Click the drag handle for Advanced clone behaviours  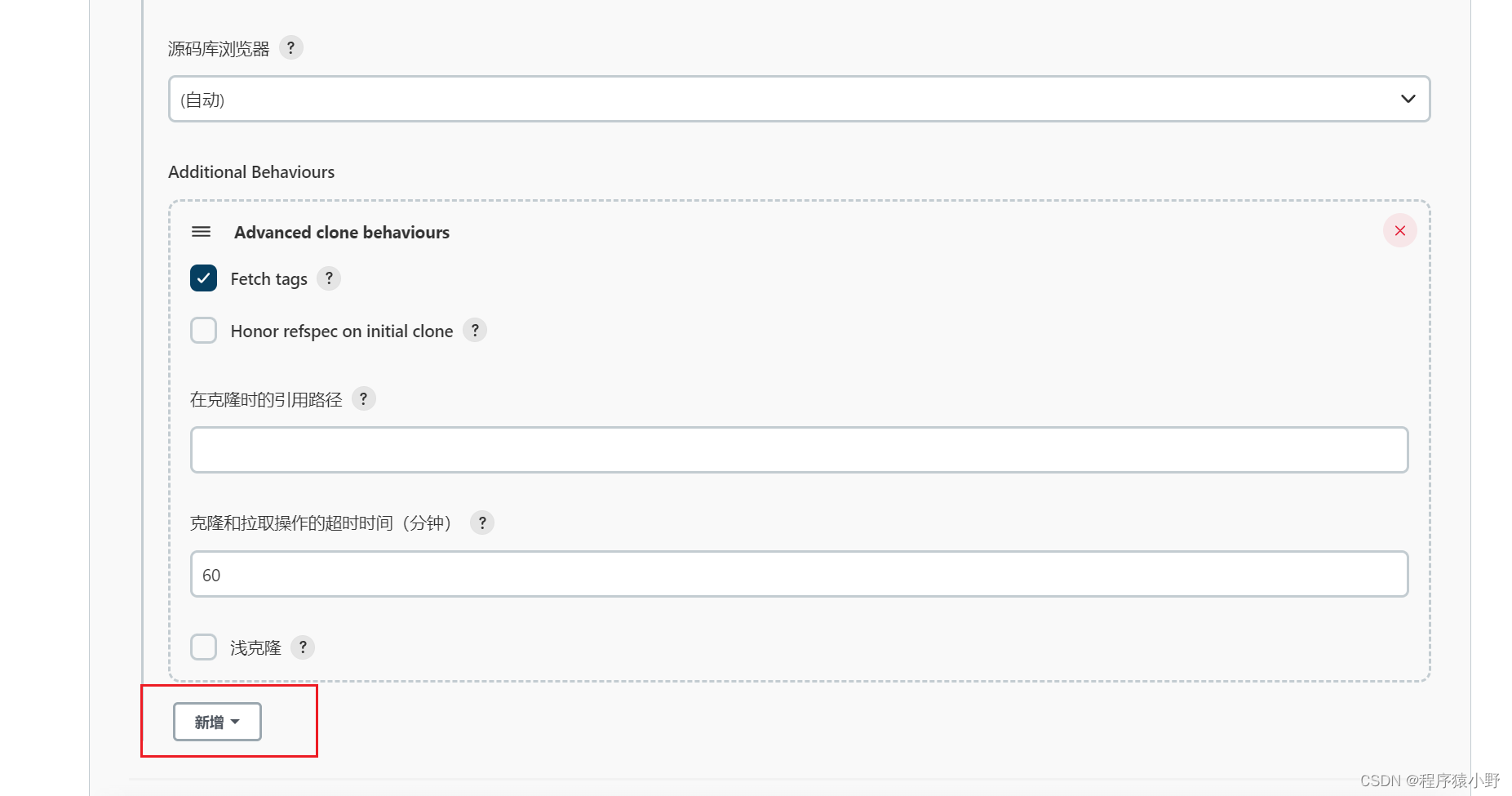tap(201, 232)
